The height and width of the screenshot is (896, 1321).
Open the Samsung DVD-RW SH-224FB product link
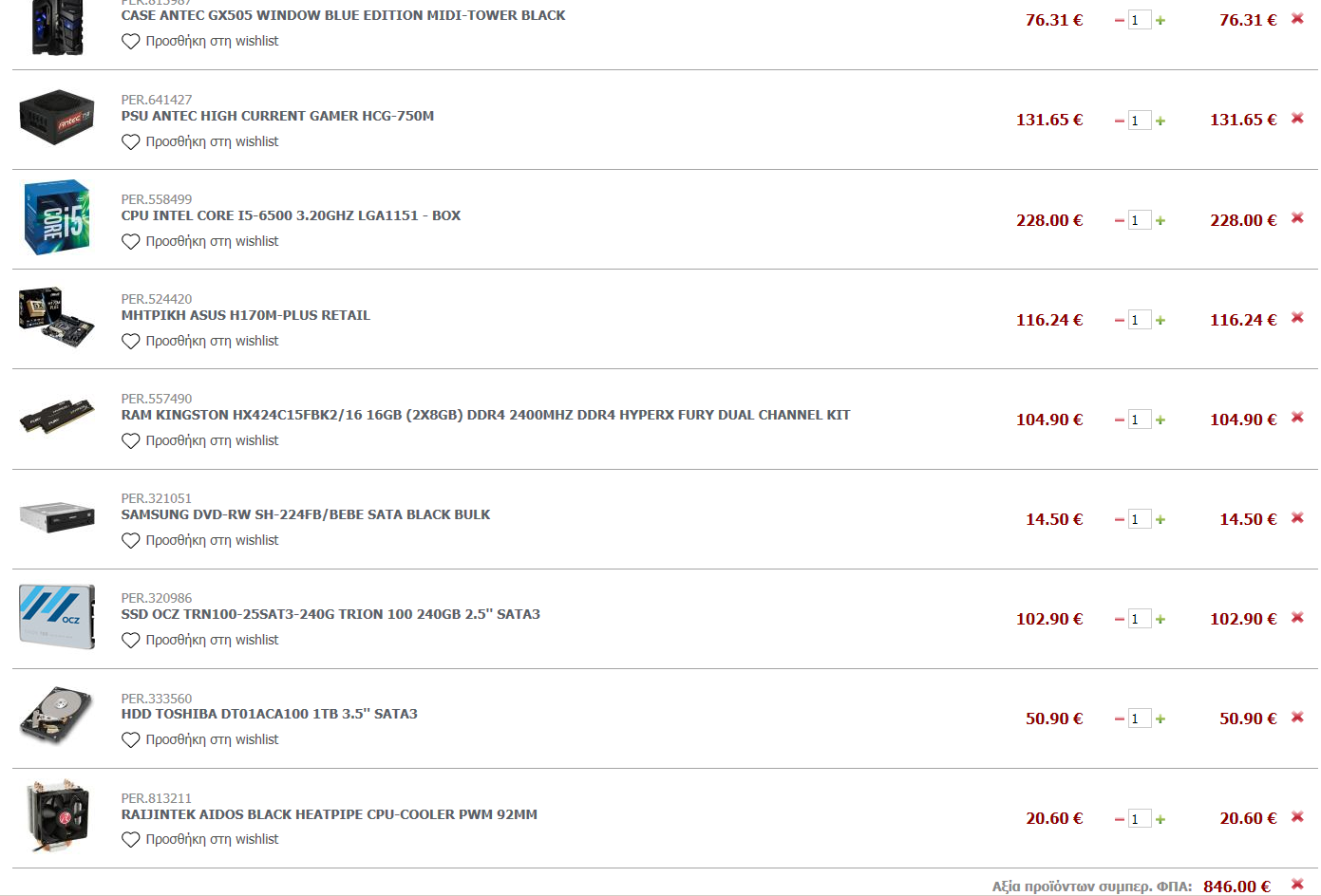306,514
